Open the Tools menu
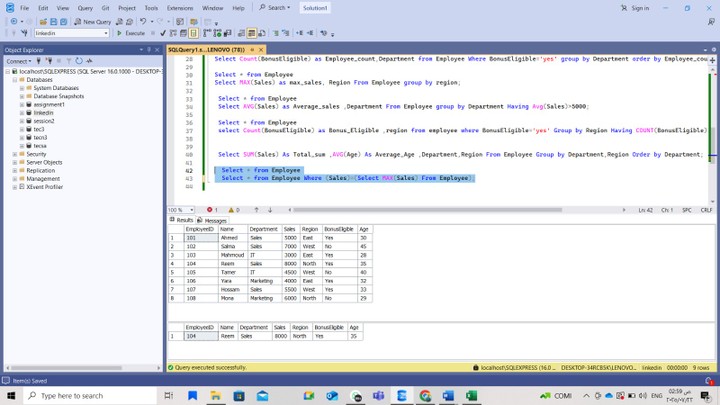 pyautogui.click(x=151, y=8)
